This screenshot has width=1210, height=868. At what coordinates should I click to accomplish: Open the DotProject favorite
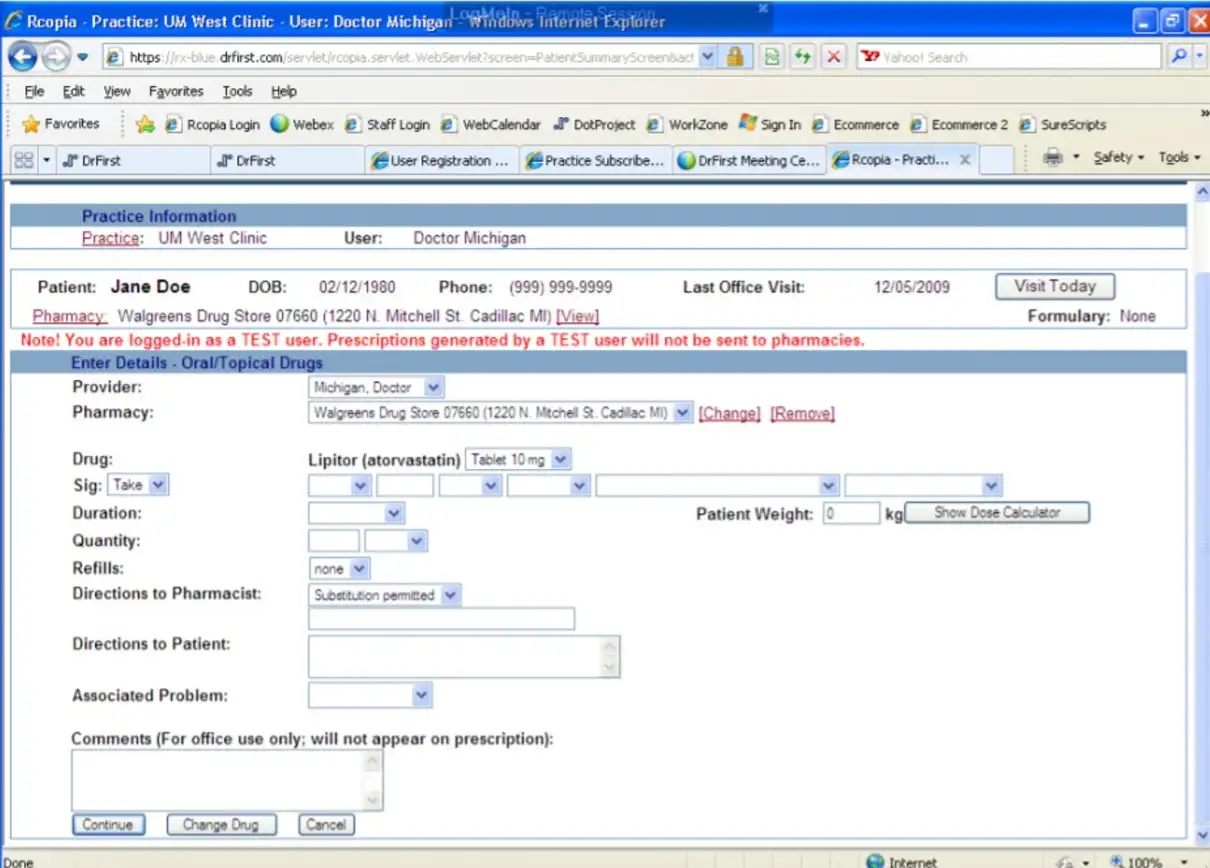(x=602, y=124)
